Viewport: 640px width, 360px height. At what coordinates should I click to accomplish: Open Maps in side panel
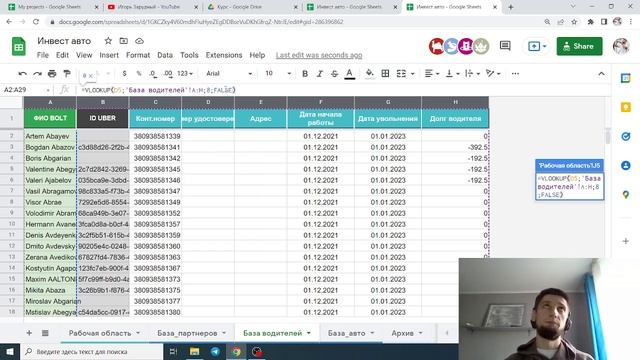click(626, 195)
